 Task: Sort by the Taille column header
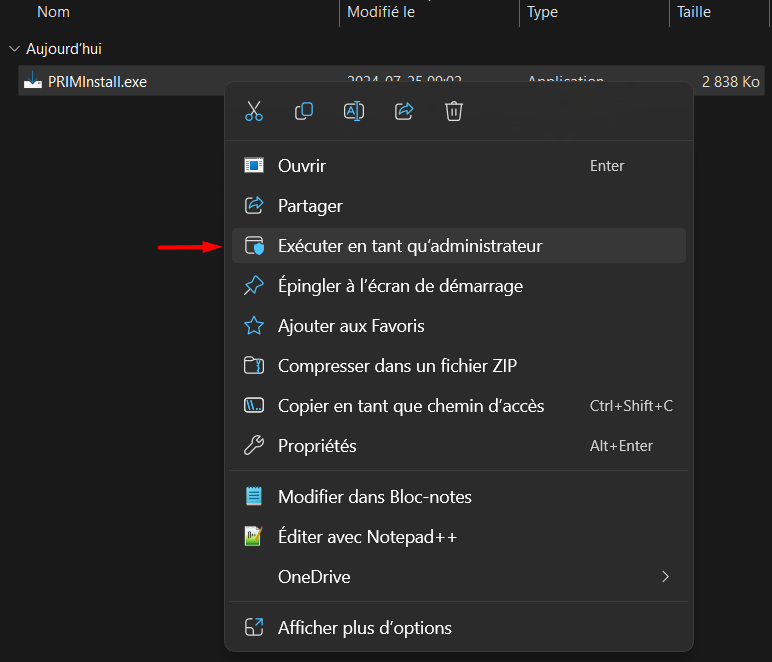(x=693, y=12)
